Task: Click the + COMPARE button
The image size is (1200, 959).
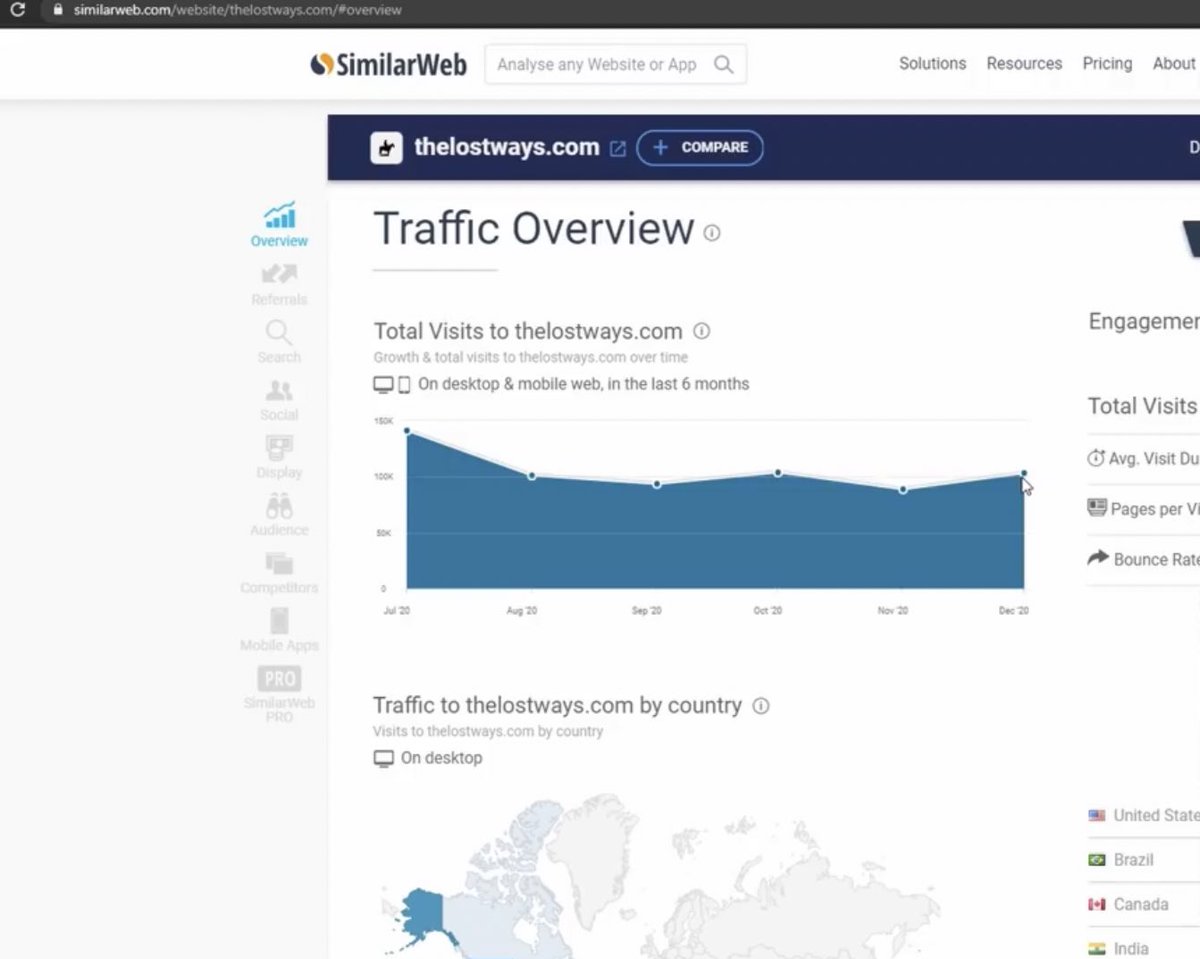Action: pos(700,147)
